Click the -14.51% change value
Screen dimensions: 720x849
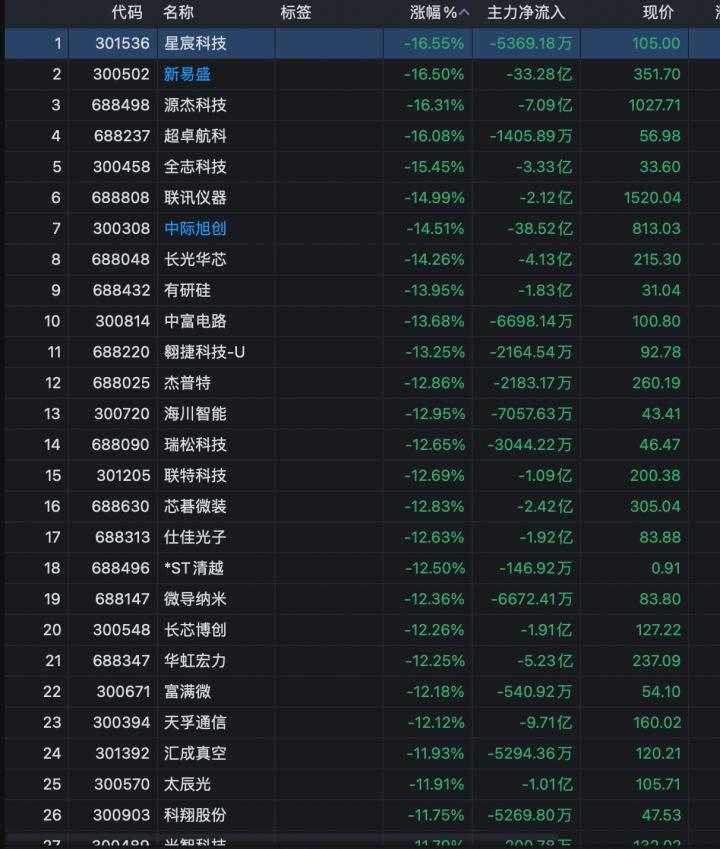point(435,228)
